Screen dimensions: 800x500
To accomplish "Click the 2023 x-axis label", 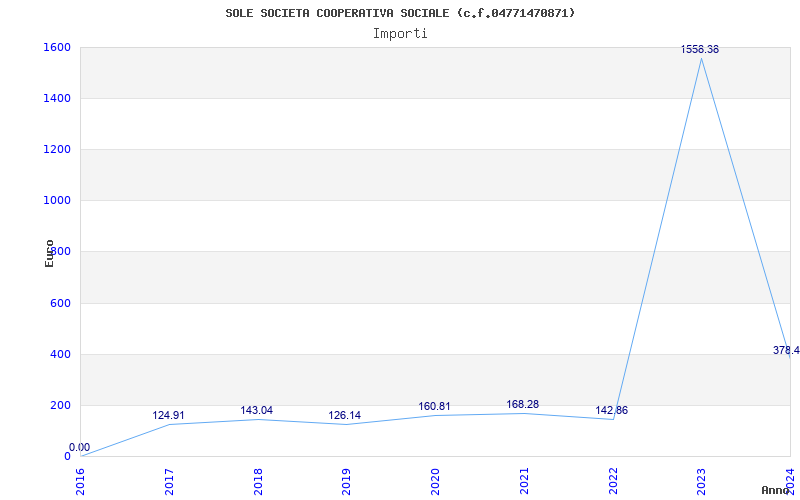I will click(702, 482).
